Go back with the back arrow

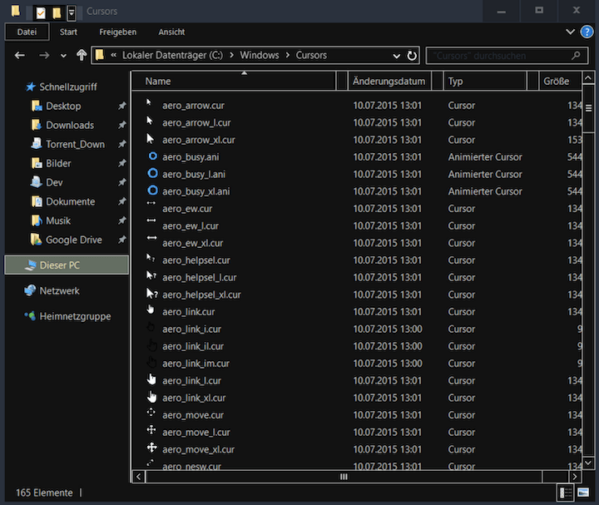(x=20, y=55)
